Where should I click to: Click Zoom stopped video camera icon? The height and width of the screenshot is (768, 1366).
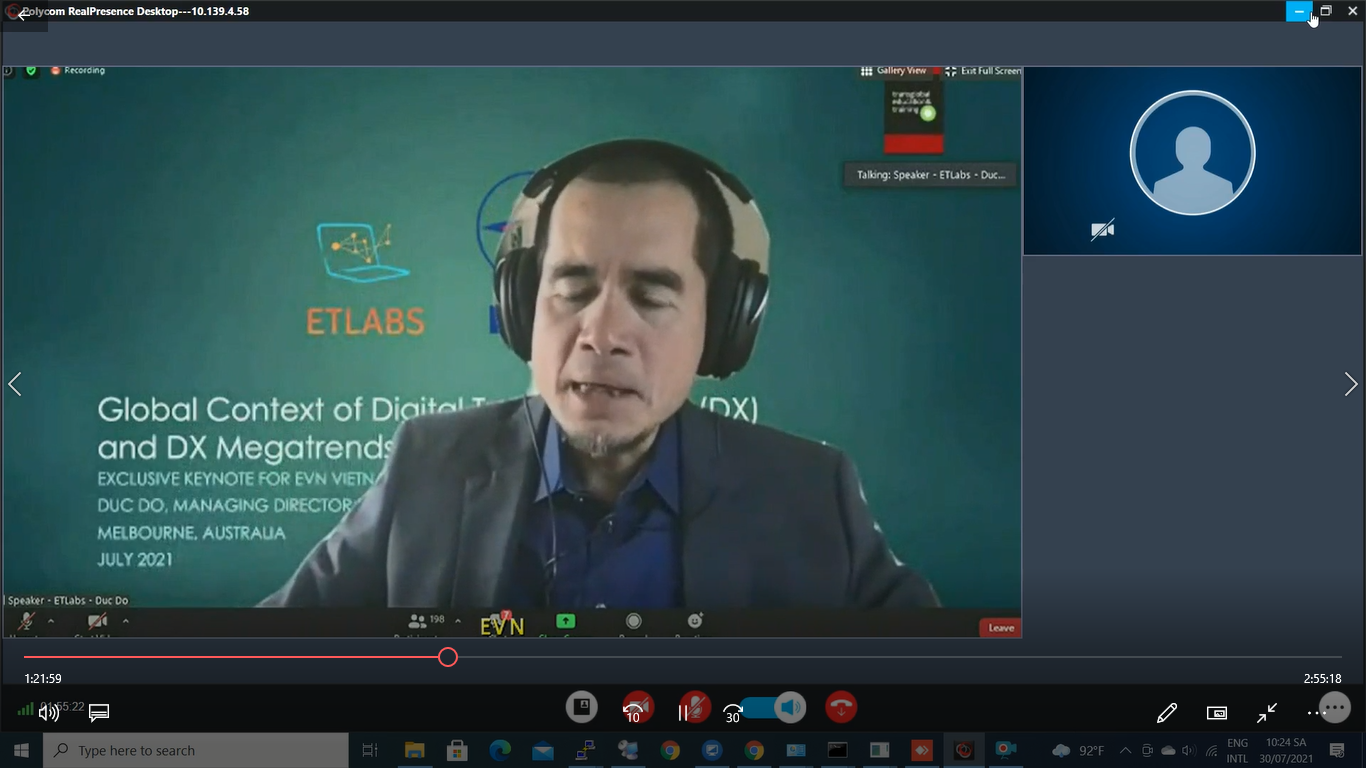[x=97, y=621]
